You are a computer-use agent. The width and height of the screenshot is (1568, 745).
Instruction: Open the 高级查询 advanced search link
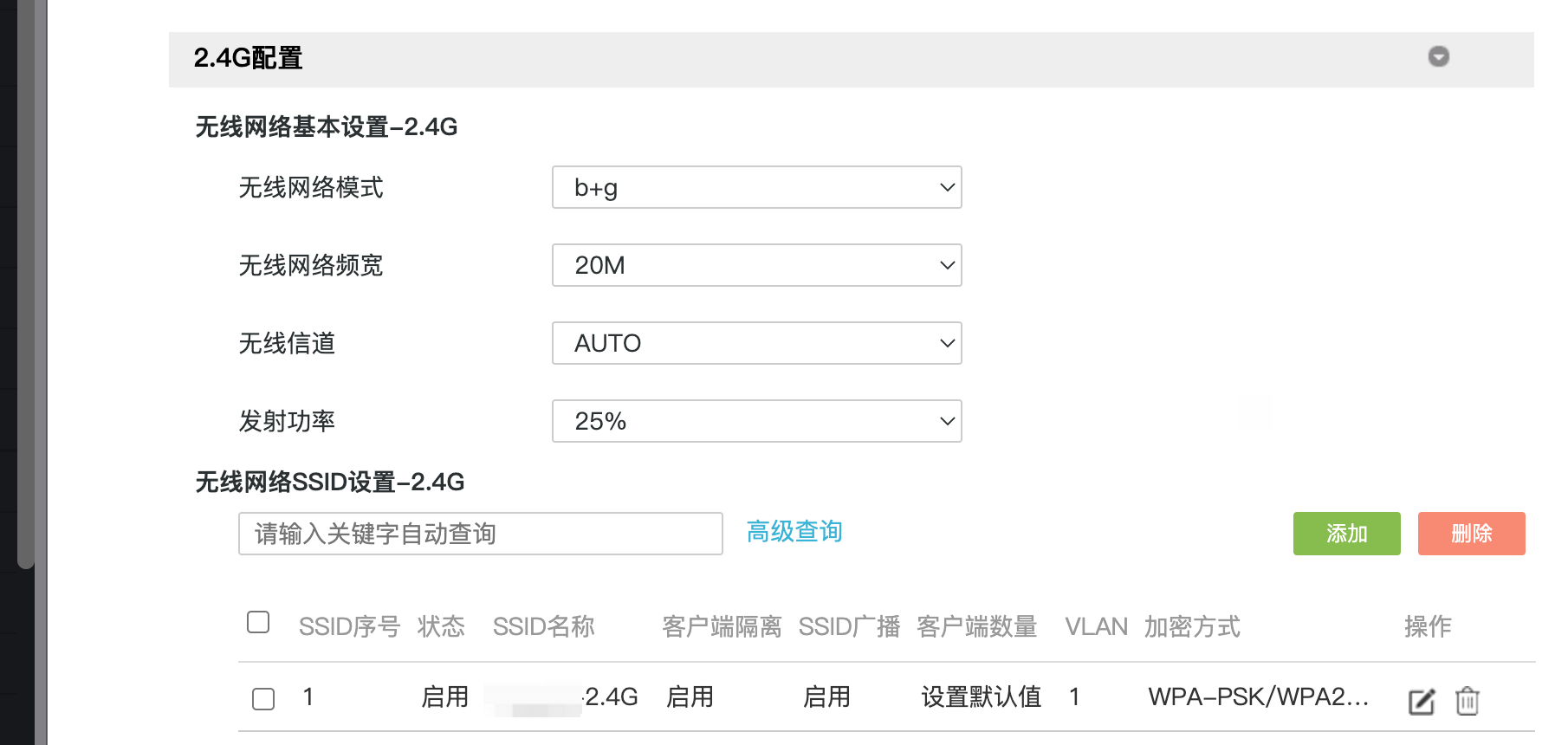794,532
